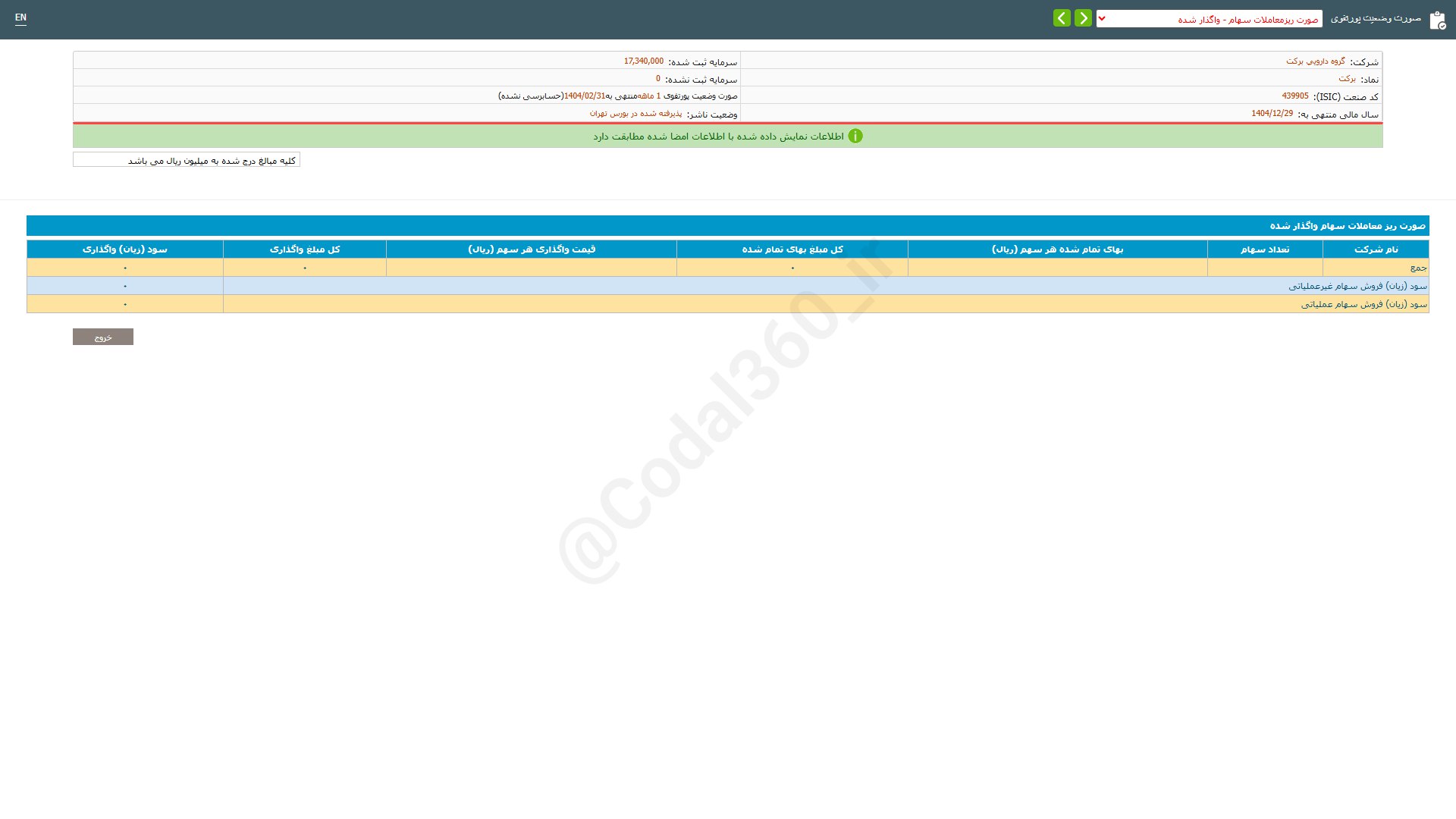Screen dimensions: 1456x819
Task: Click the سود (زیان) واگذاری column header
Action: (124, 249)
